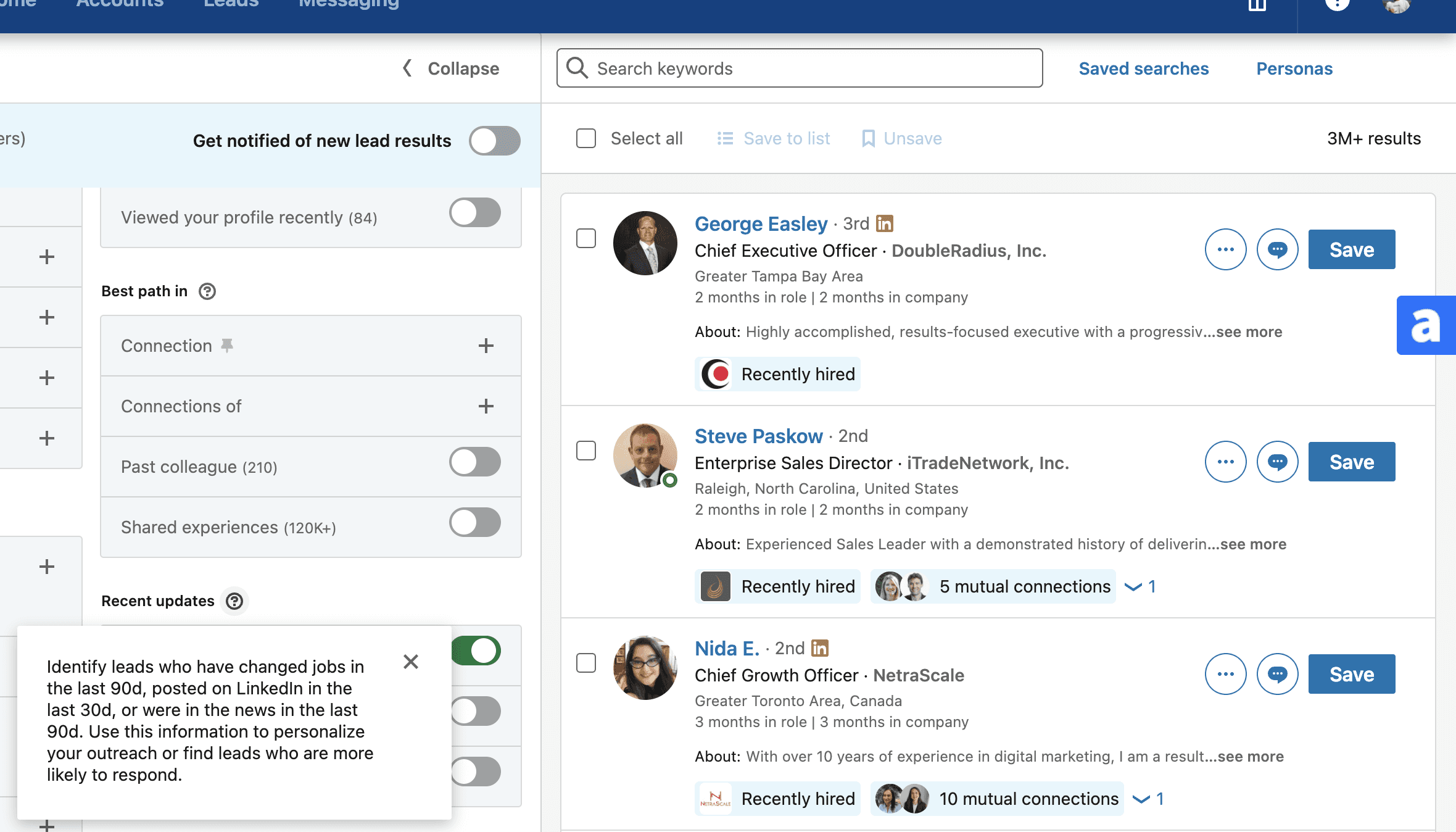1456x832 pixels.
Task: Enable Viewed your profile recently filter
Action: (x=475, y=212)
